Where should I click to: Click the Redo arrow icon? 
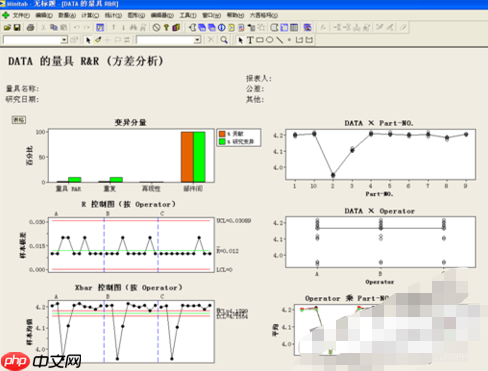87,27
